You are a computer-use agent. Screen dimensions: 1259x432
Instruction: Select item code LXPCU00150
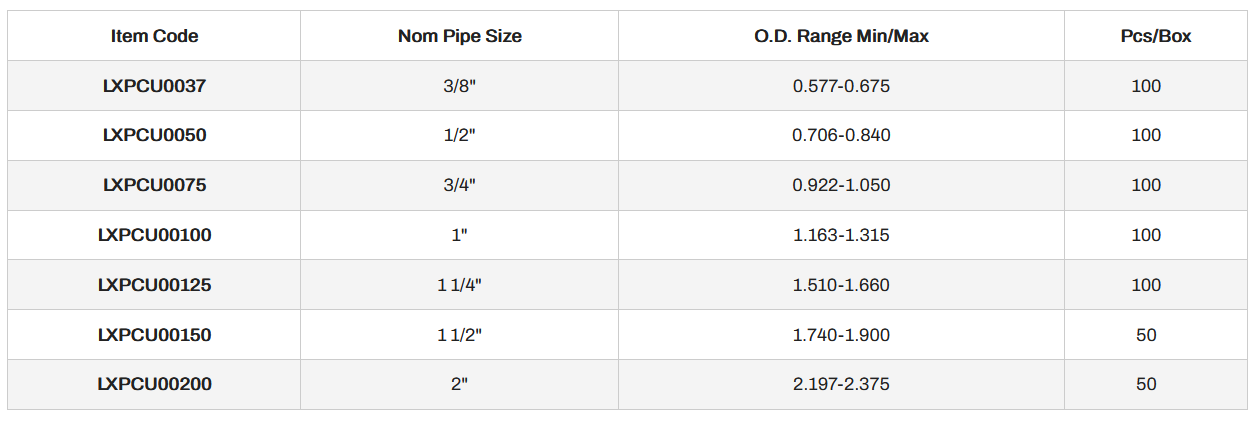coord(154,335)
